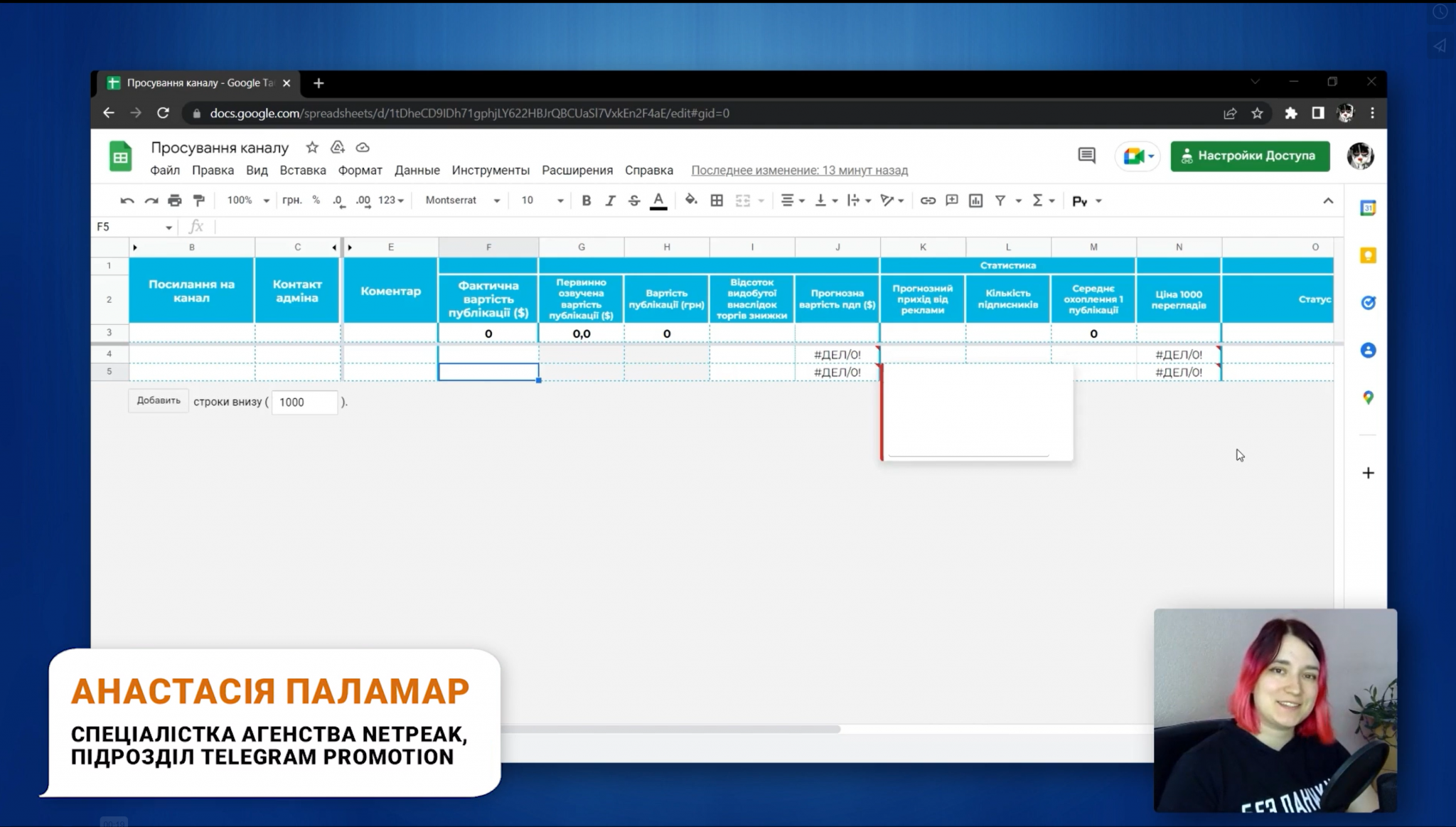Click the Print icon
This screenshot has height=827, width=1456.
point(175,201)
